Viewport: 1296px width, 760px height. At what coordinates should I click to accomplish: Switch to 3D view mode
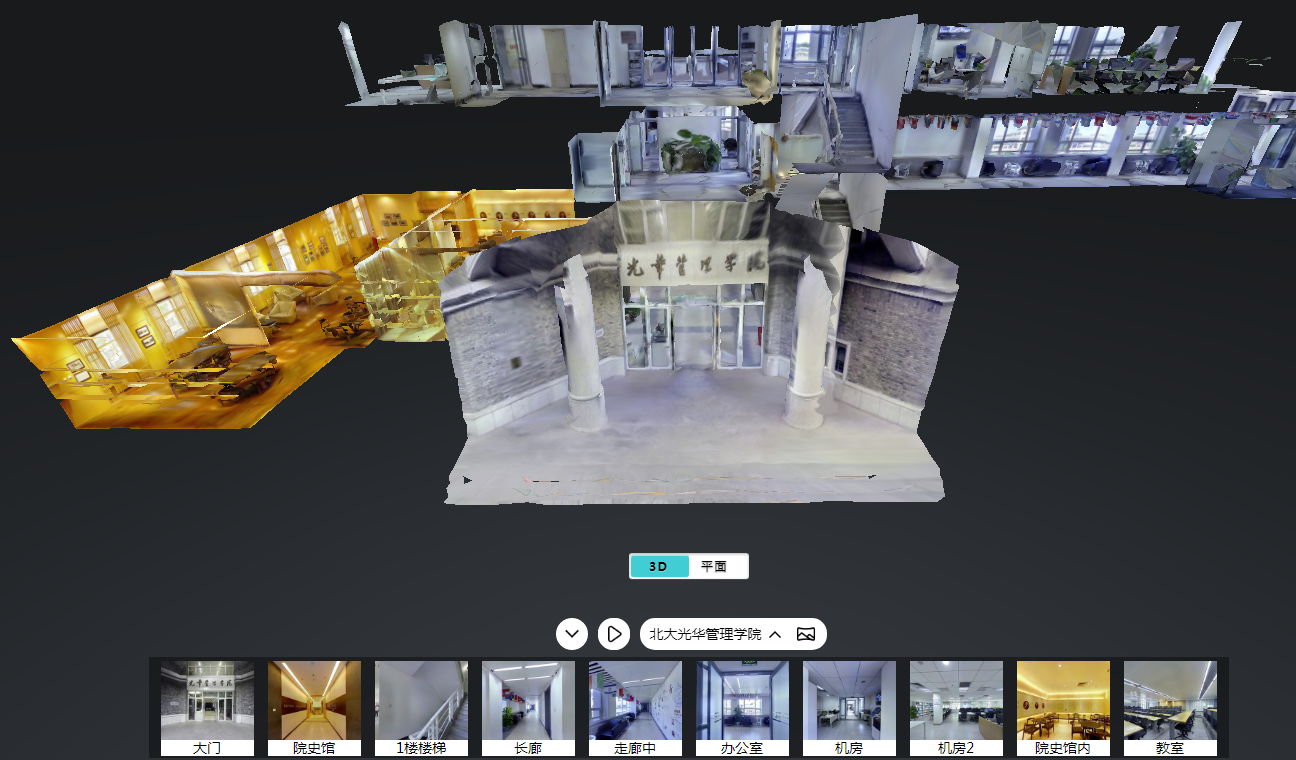pos(659,566)
